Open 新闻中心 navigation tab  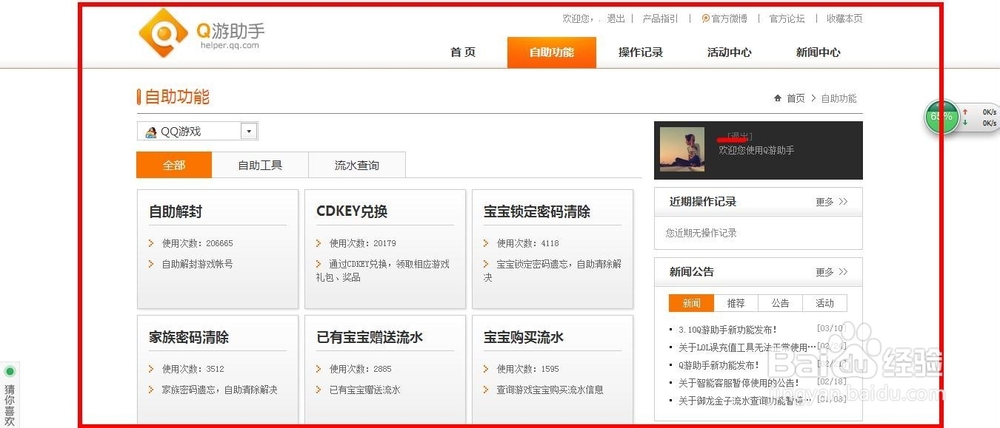818,52
